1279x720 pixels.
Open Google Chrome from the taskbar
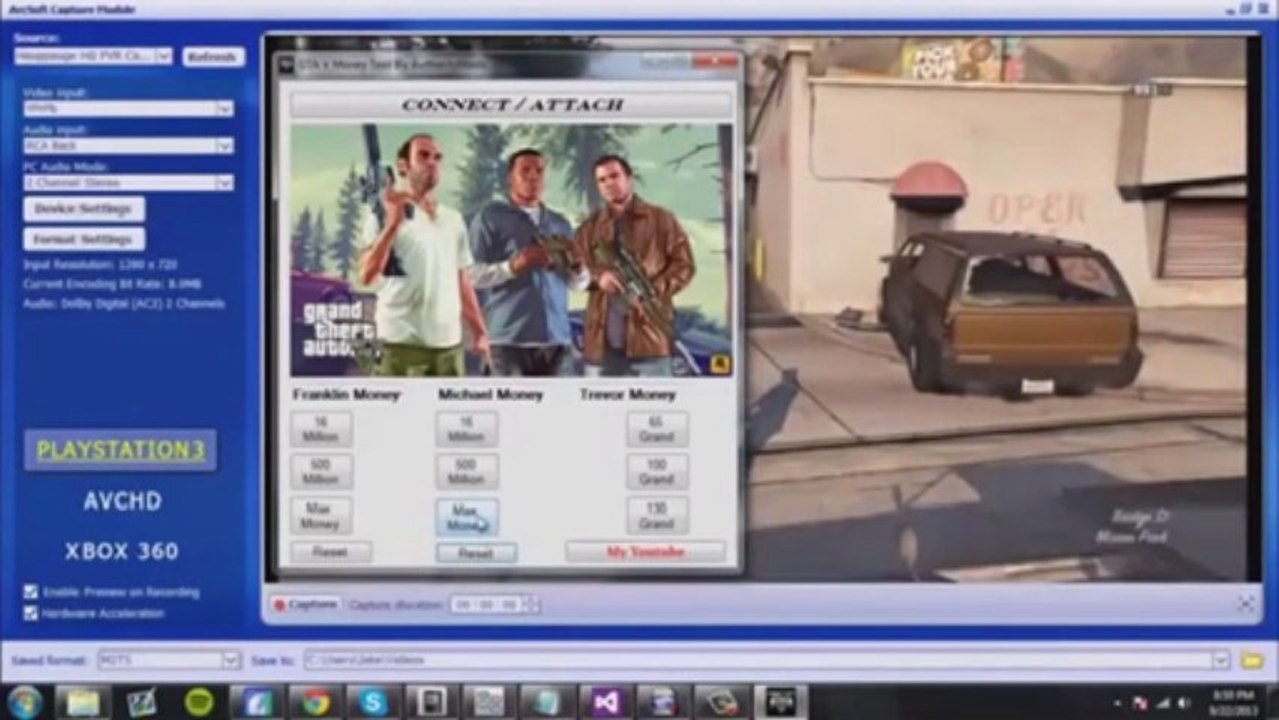coord(316,702)
